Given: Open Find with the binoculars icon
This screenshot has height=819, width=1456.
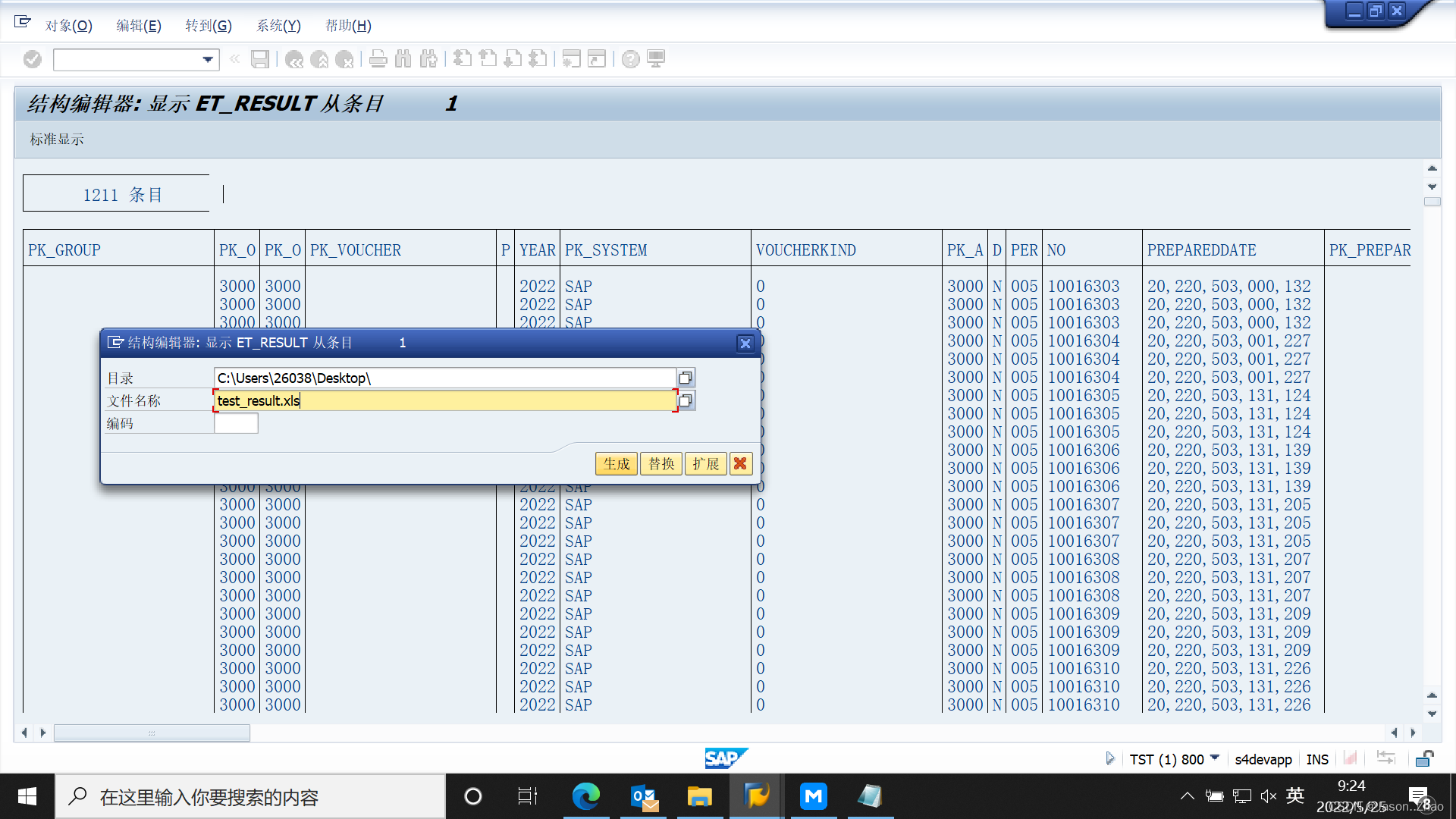Looking at the screenshot, I should pos(403,59).
